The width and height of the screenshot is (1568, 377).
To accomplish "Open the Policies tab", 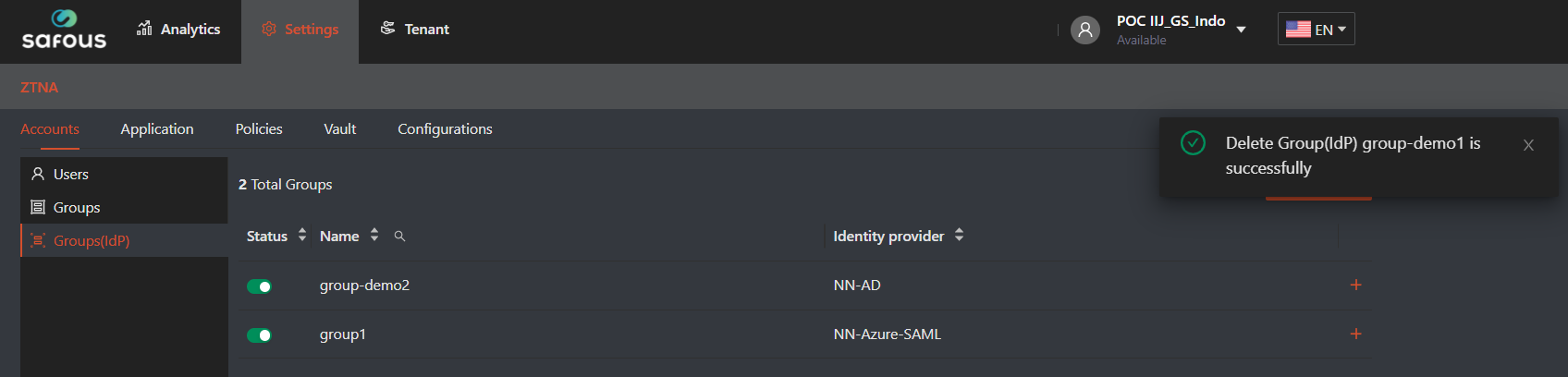I will (259, 129).
